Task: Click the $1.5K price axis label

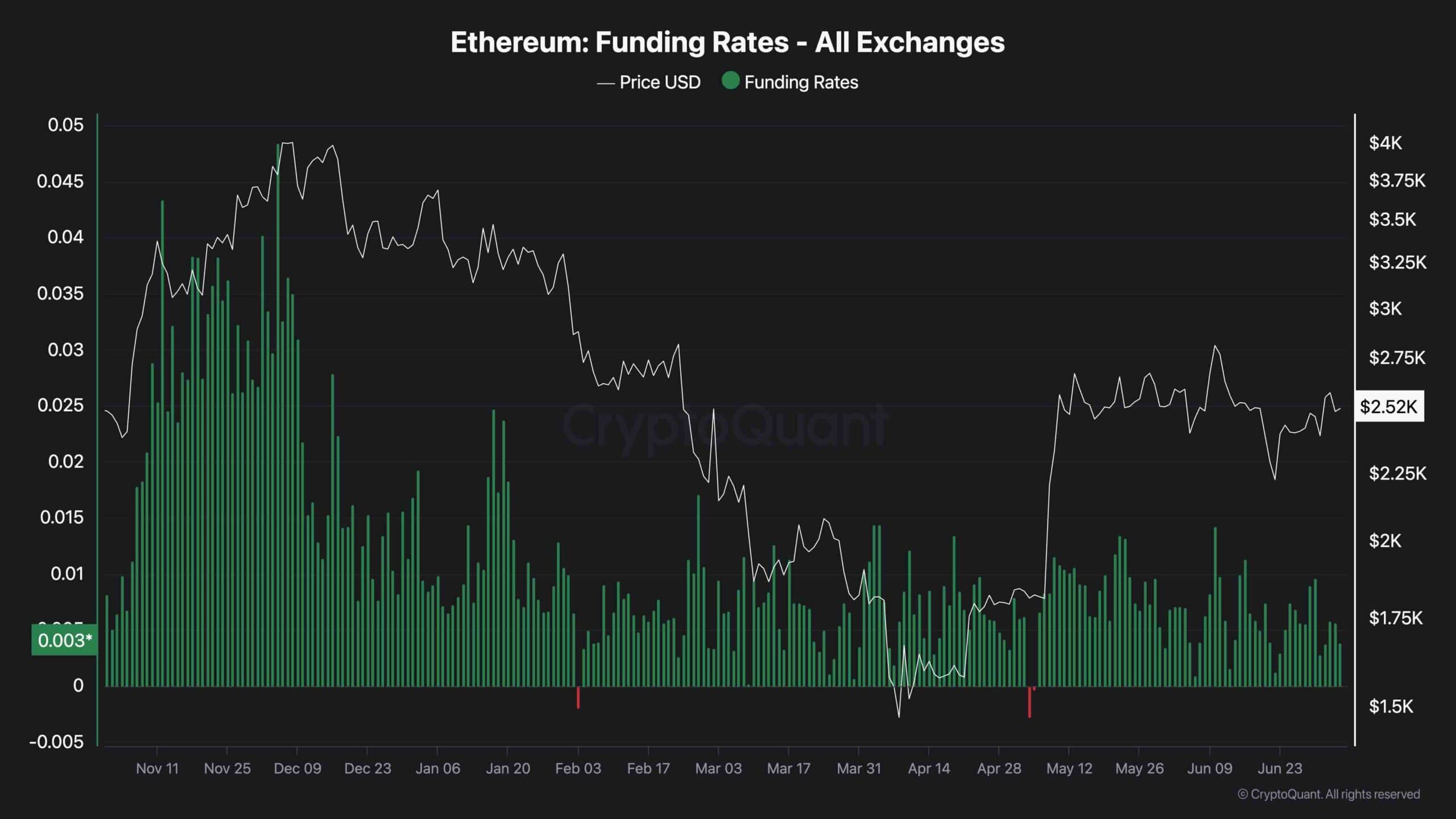Action: point(1391,706)
